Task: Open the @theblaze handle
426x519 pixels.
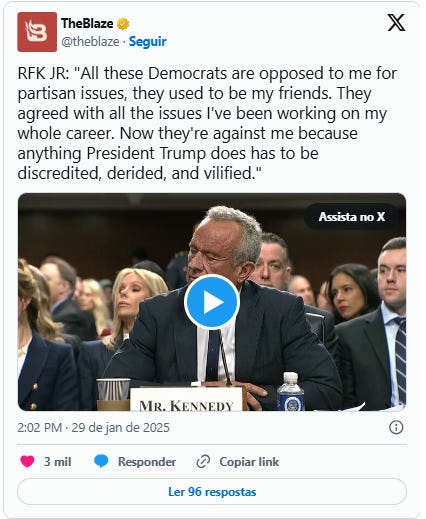Action: pyautogui.click(x=90, y=42)
